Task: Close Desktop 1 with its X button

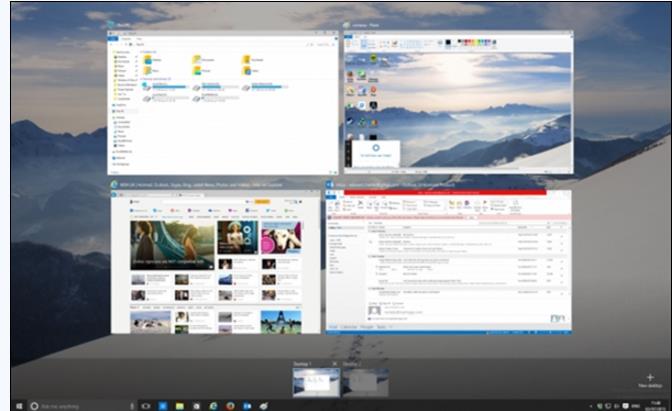Action: [335, 364]
